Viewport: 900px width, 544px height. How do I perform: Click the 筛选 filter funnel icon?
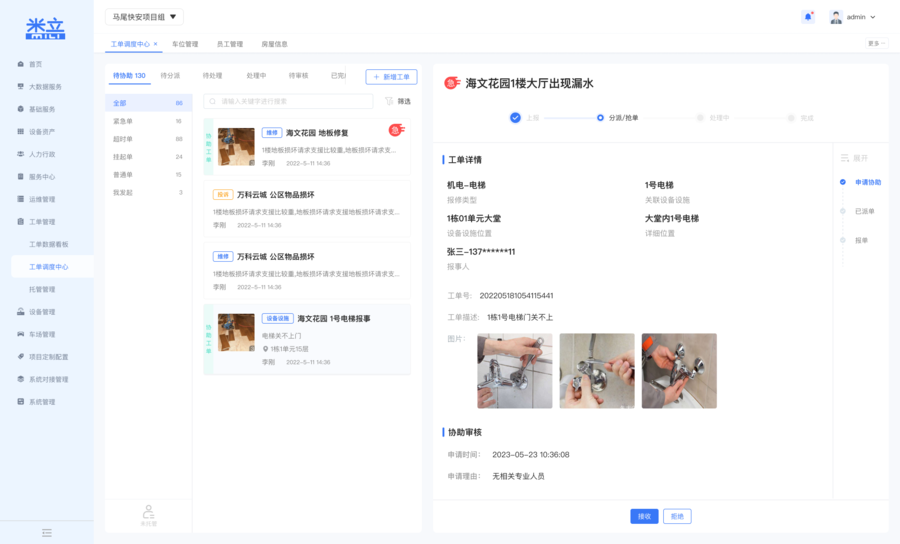click(x=389, y=101)
